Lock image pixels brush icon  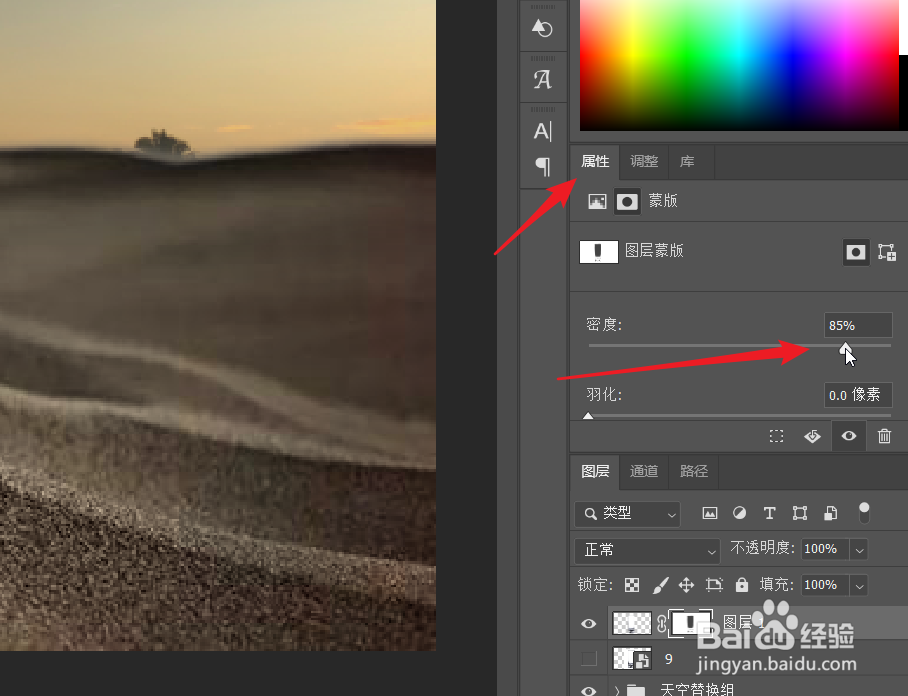coord(660,585)
